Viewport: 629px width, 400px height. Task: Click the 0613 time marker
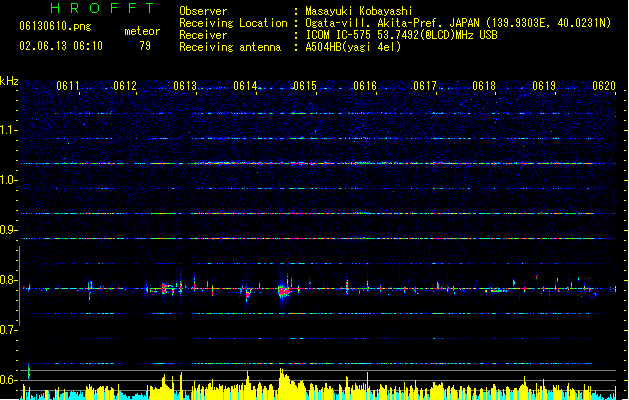tap(185, 86)
